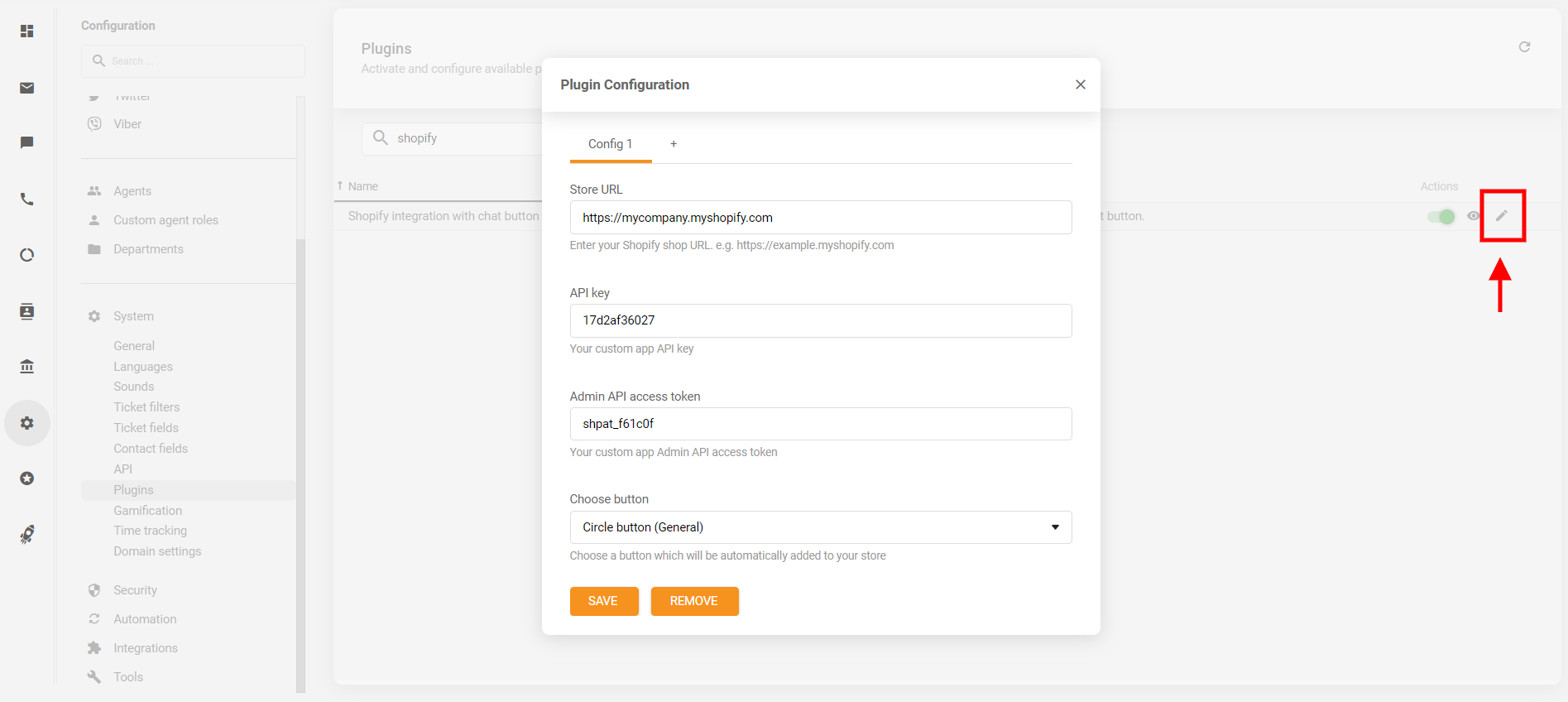The image size is (1568, 702).
Task: Open the tickets envelope icon
Action: (x=27, y=88)
